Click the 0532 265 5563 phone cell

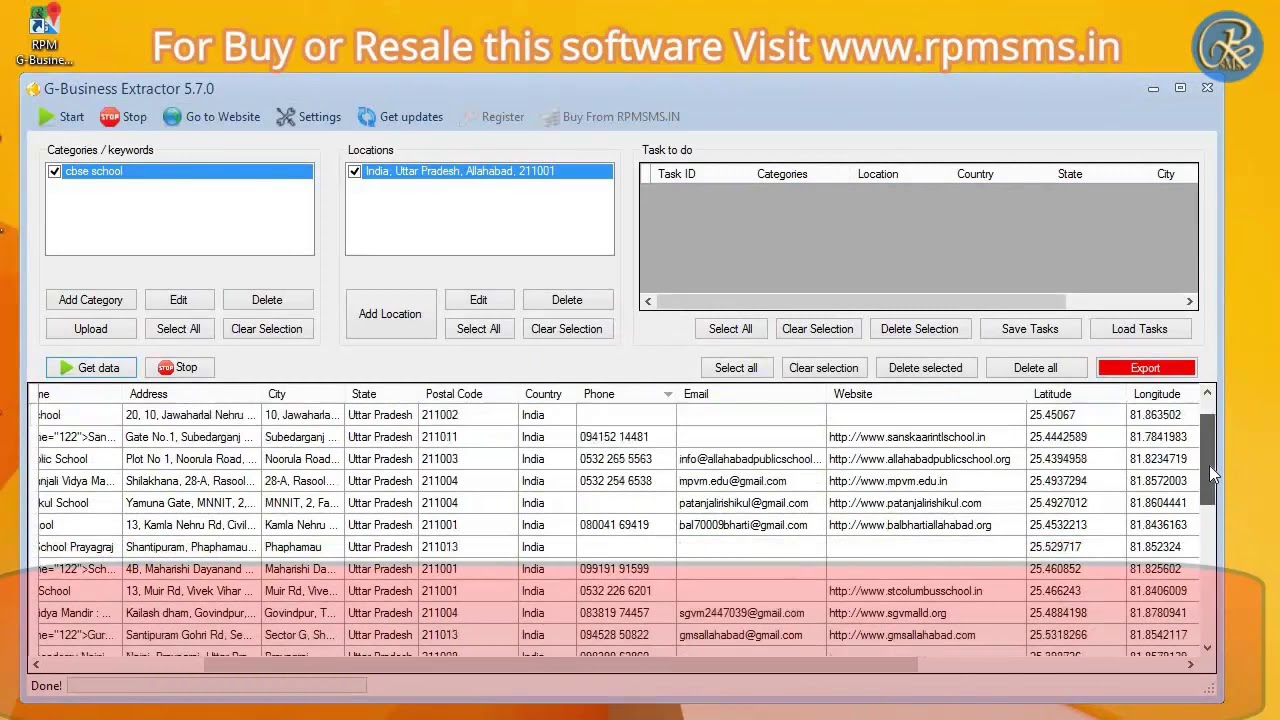tap(626, 459)
